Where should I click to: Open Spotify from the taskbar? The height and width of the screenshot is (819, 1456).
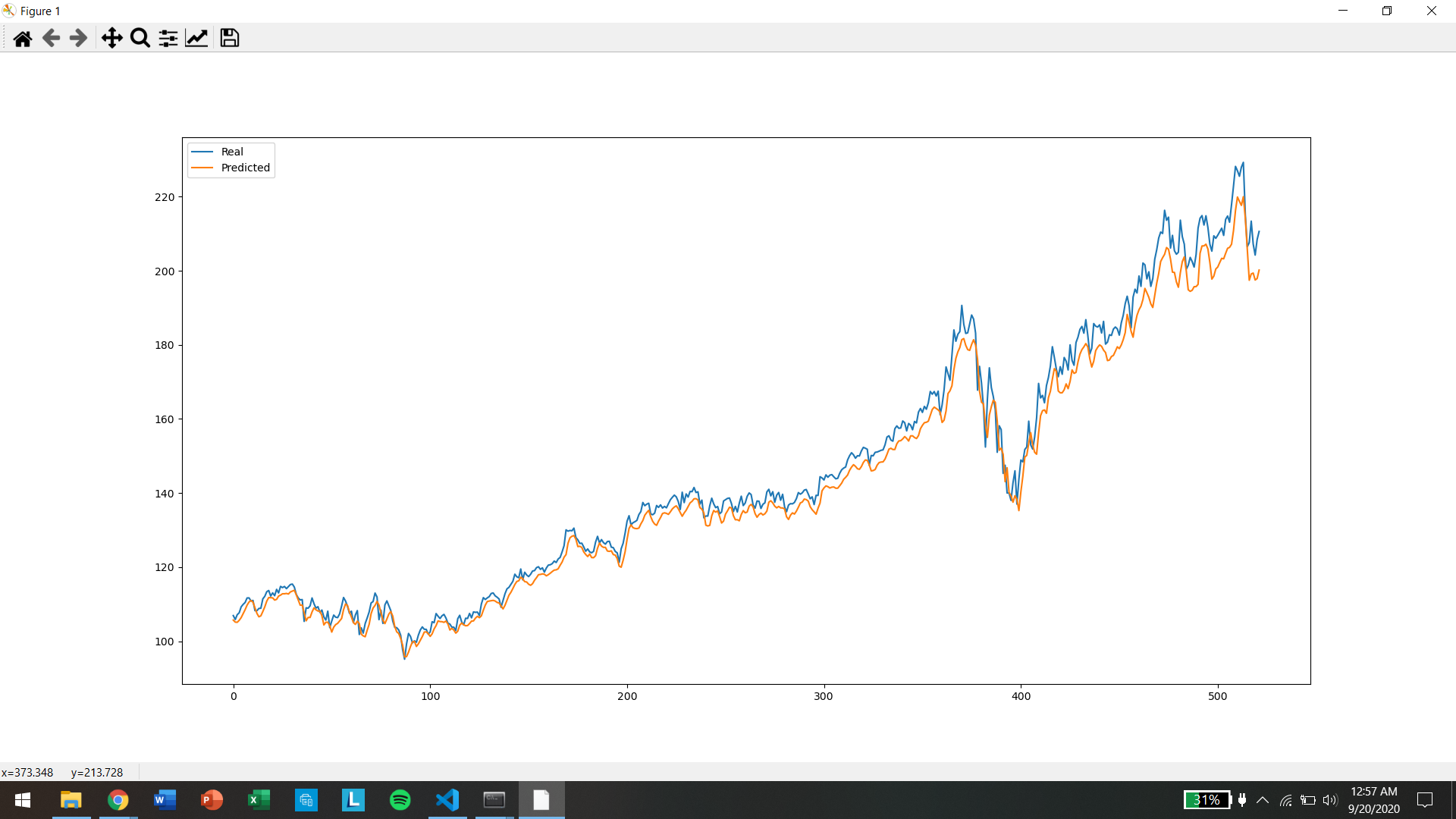[x=400, y=800]
